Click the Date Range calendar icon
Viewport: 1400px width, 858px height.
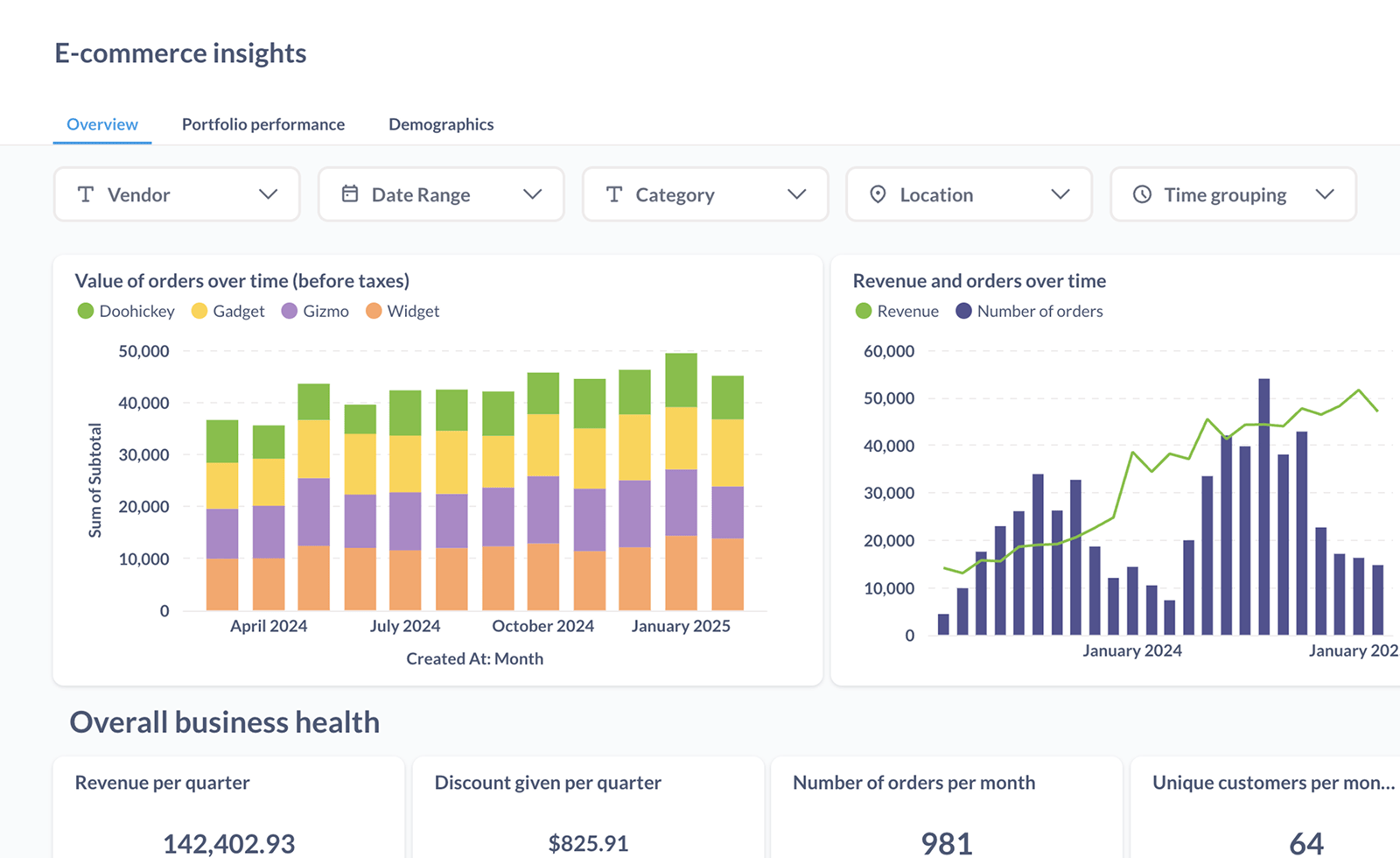(350, 194)
